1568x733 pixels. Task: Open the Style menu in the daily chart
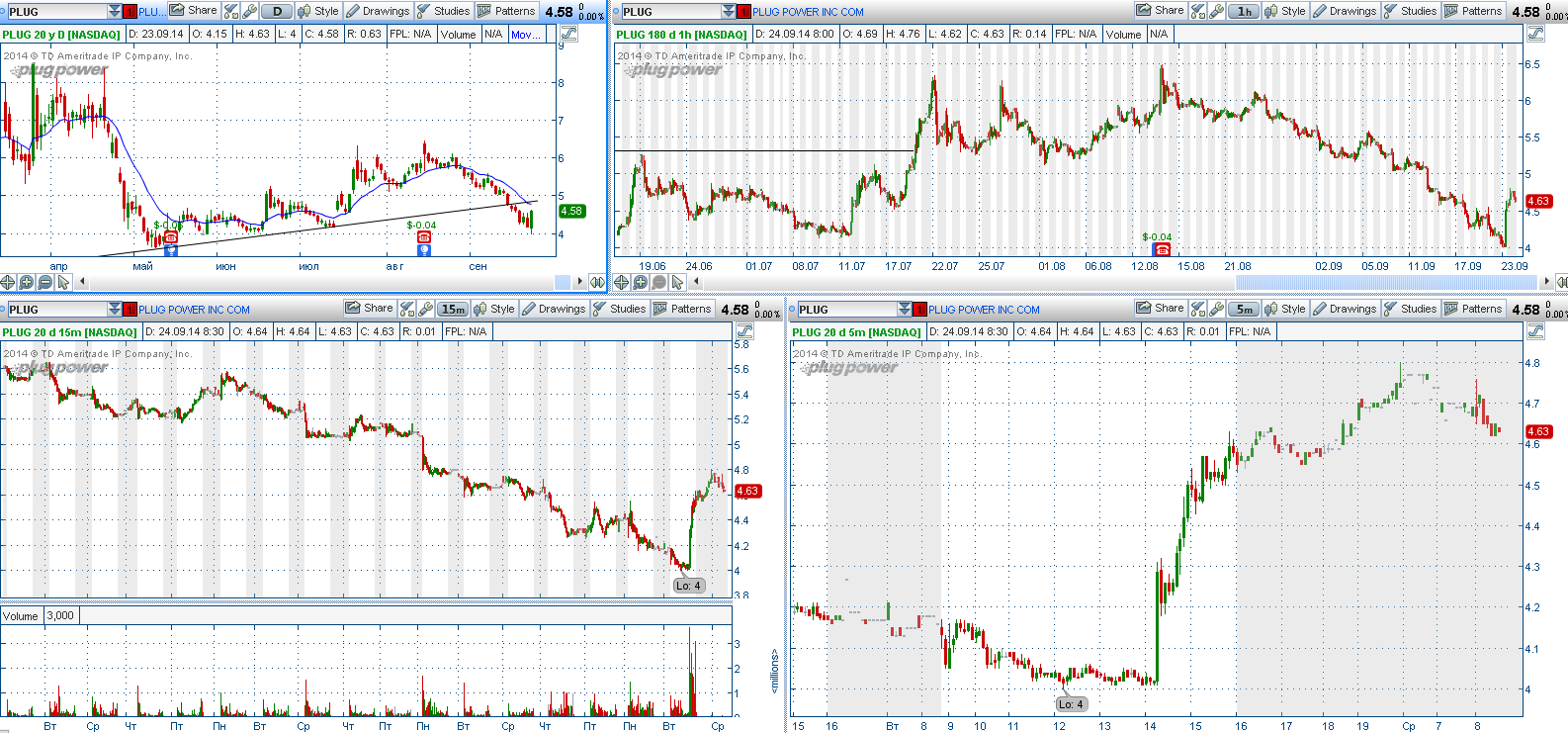[318, 11]
